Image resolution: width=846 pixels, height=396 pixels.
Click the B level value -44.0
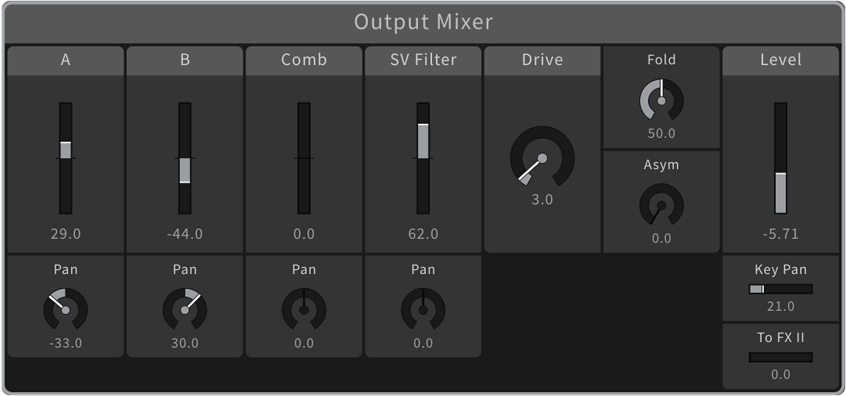[185, 234]
